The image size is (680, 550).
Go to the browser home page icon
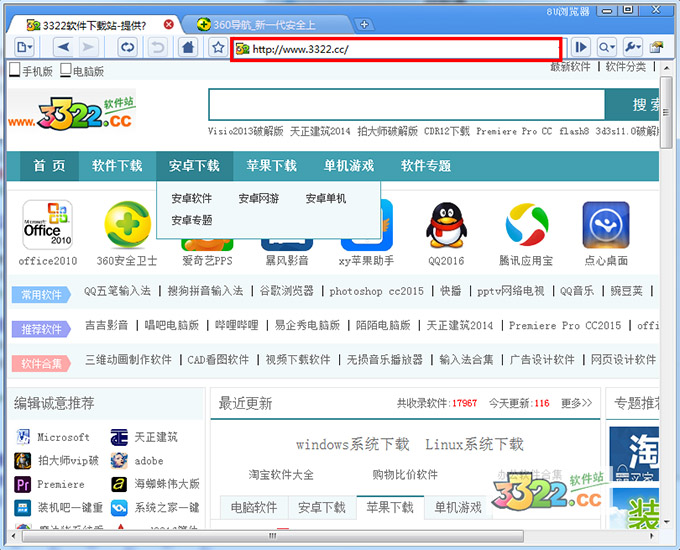click(x=188, y=47)
